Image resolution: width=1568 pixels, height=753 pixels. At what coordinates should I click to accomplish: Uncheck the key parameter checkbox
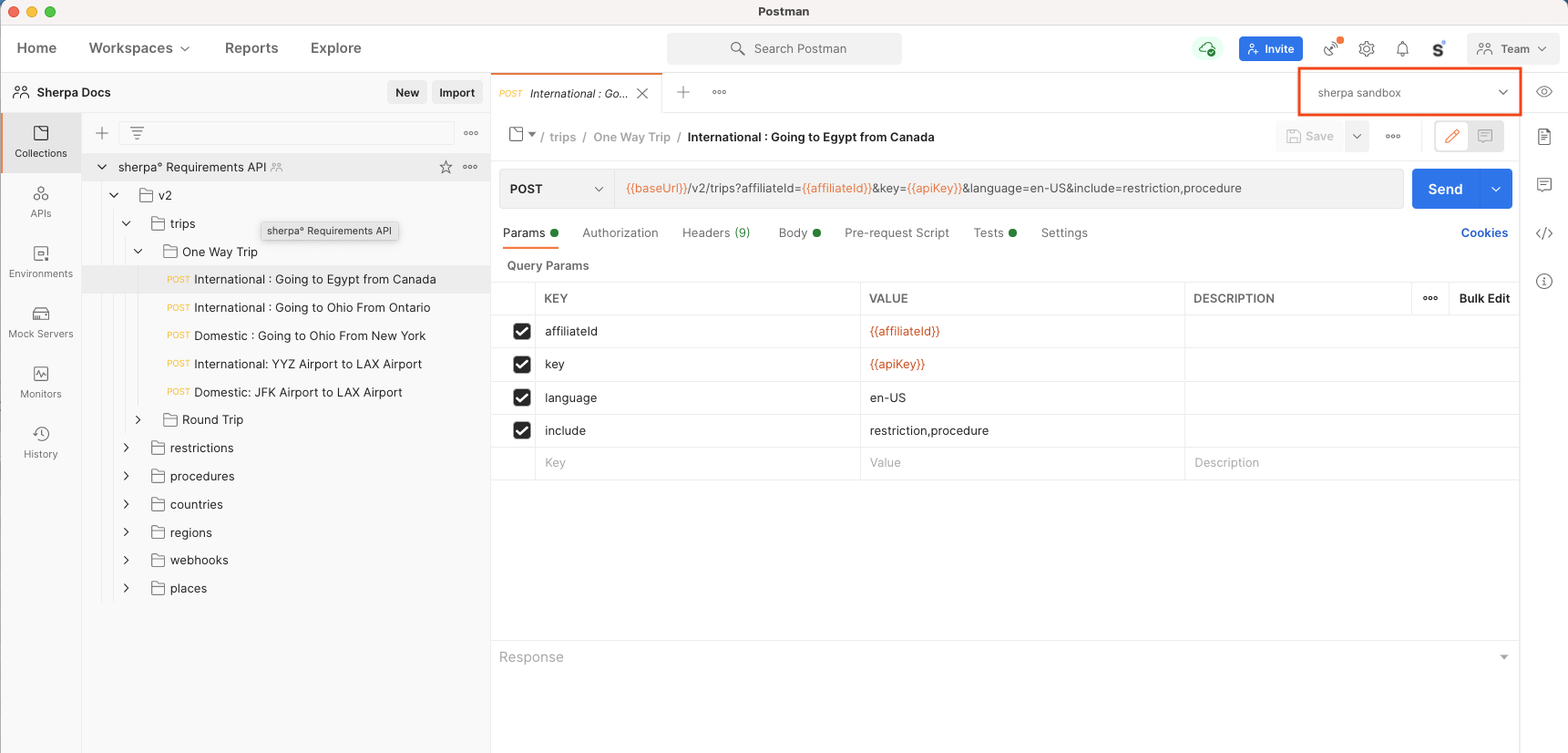click(x=522, y=364)
